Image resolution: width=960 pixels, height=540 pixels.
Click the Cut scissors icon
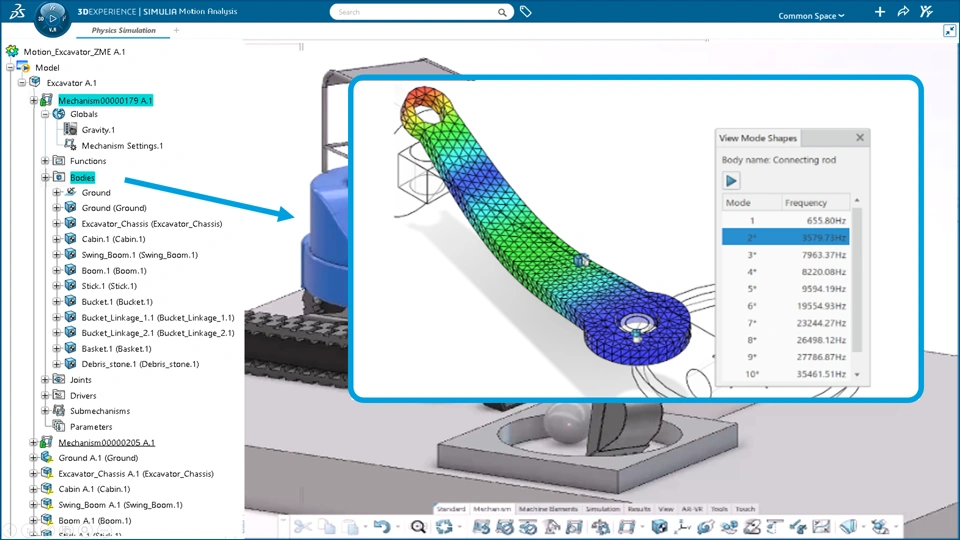click(x=302, y=527)
